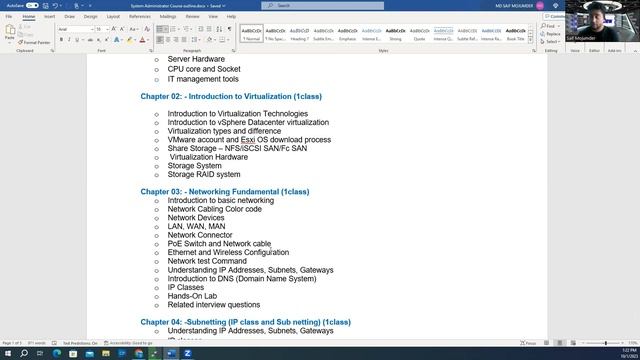Click Increase Font Size icon
This screenshot has height=360, width=640.
point(114,29)
